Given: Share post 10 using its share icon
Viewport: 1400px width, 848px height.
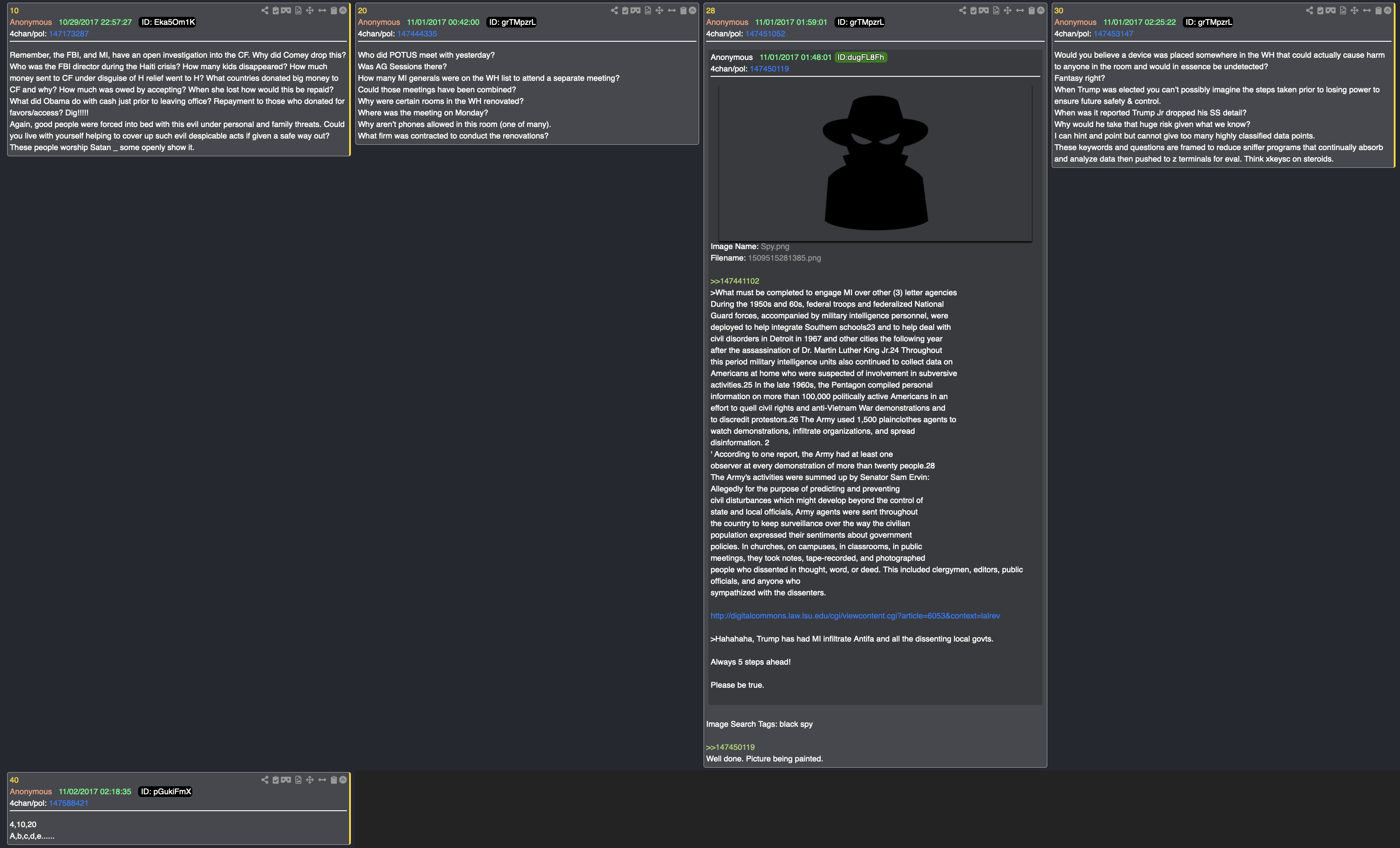Looking at the screenshot, I should coord(265,10).
